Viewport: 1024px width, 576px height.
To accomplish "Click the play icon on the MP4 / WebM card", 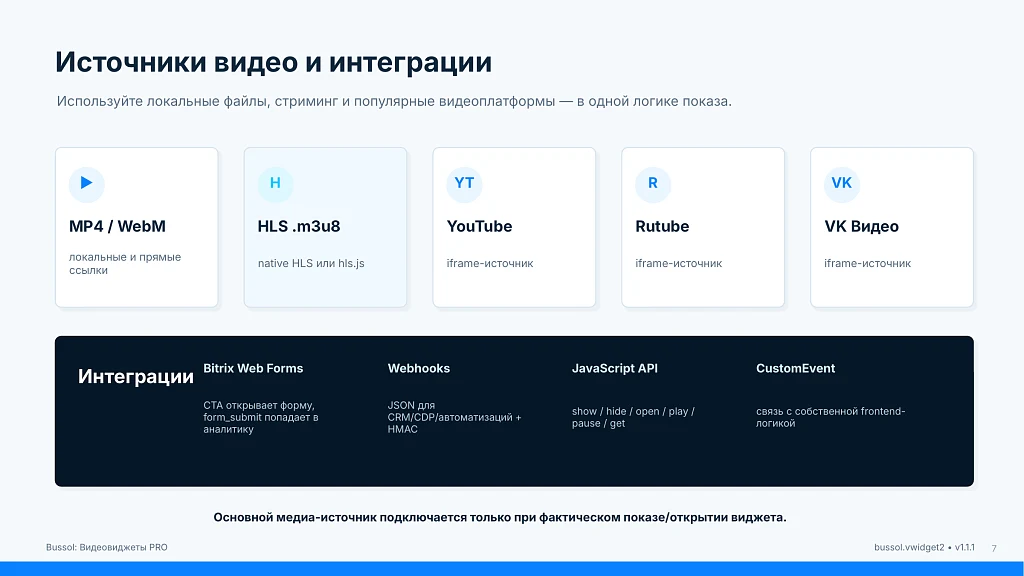I will [x=87, y=183].
